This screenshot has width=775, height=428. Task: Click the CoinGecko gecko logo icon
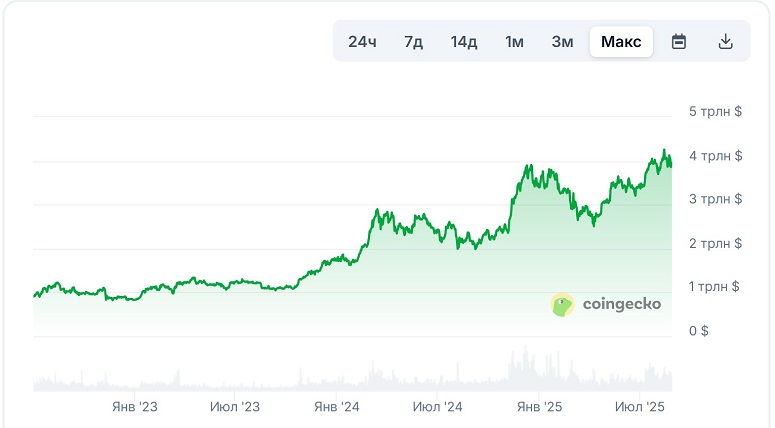[x=563, y=305]
